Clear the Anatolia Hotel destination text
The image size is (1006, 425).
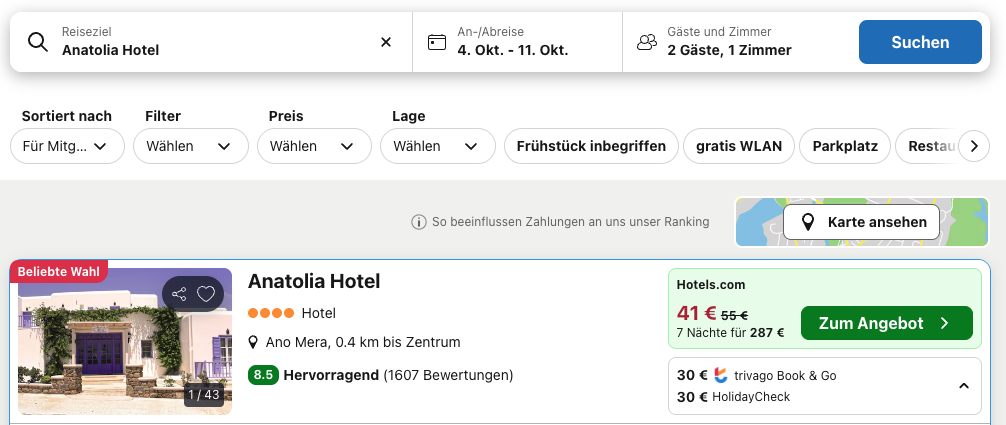386,42
